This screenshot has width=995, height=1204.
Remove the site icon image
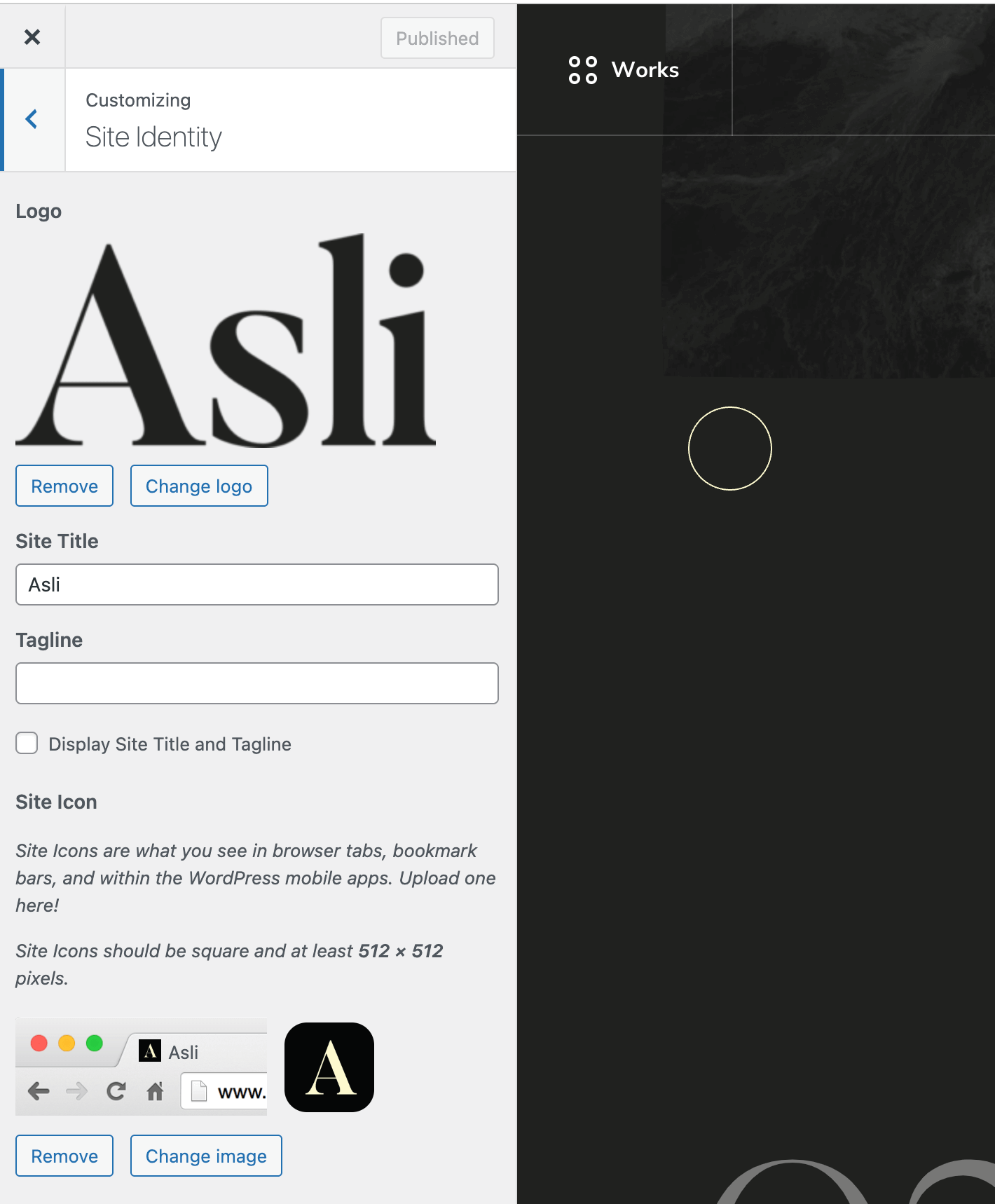[x=64, y=1156]
